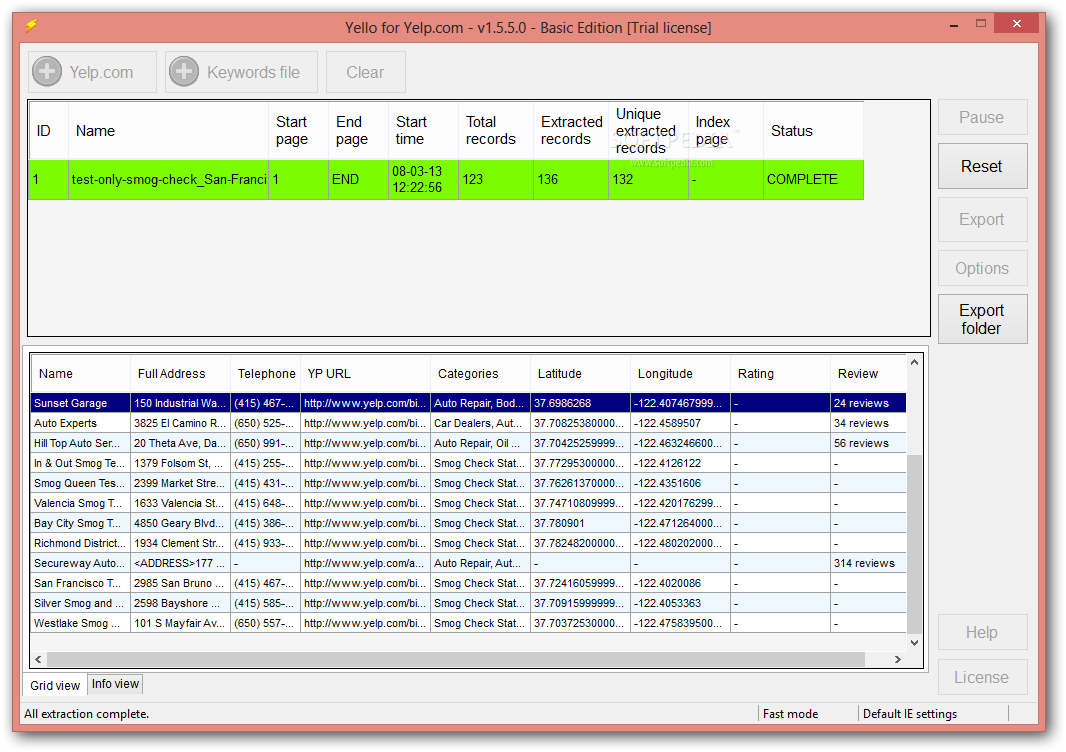Click the results grid scroll down arrow

coord(914,643)
